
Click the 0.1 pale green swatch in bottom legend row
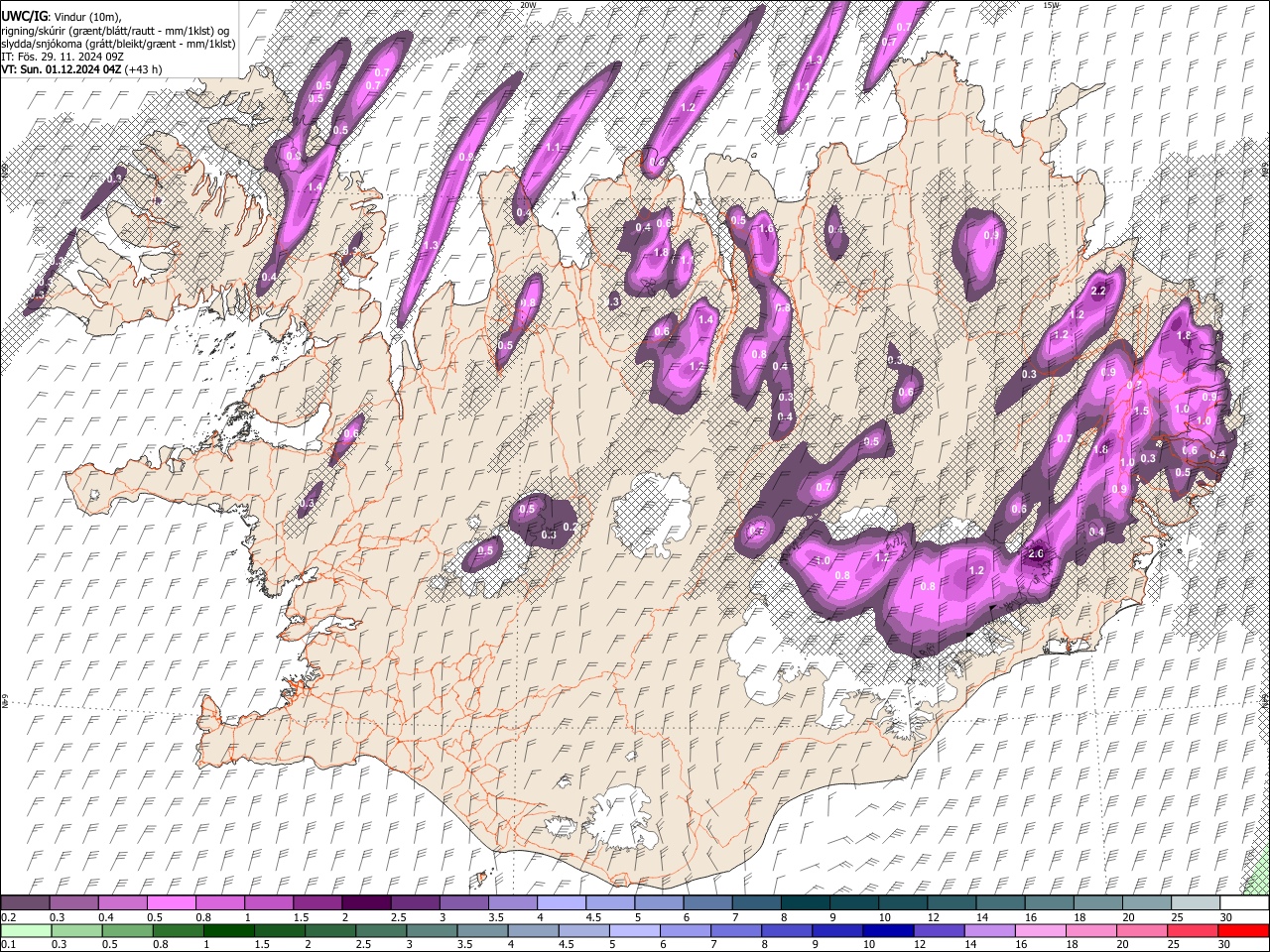point(27,930)
